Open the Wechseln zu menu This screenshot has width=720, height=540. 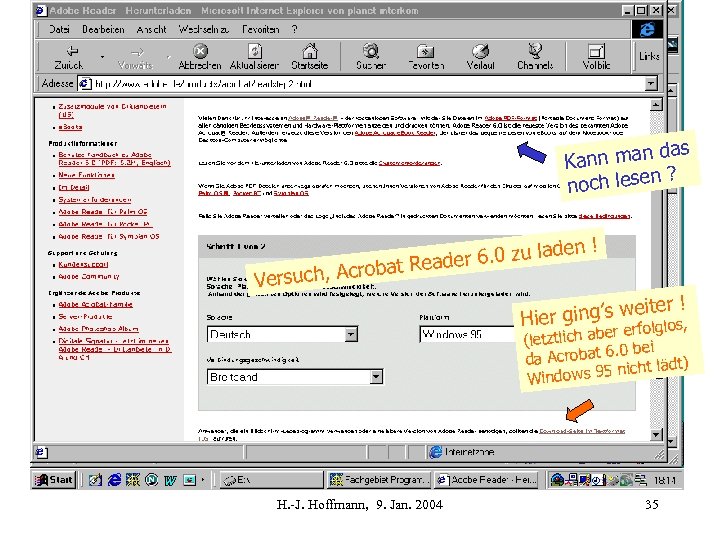click(x=204, y=29)
